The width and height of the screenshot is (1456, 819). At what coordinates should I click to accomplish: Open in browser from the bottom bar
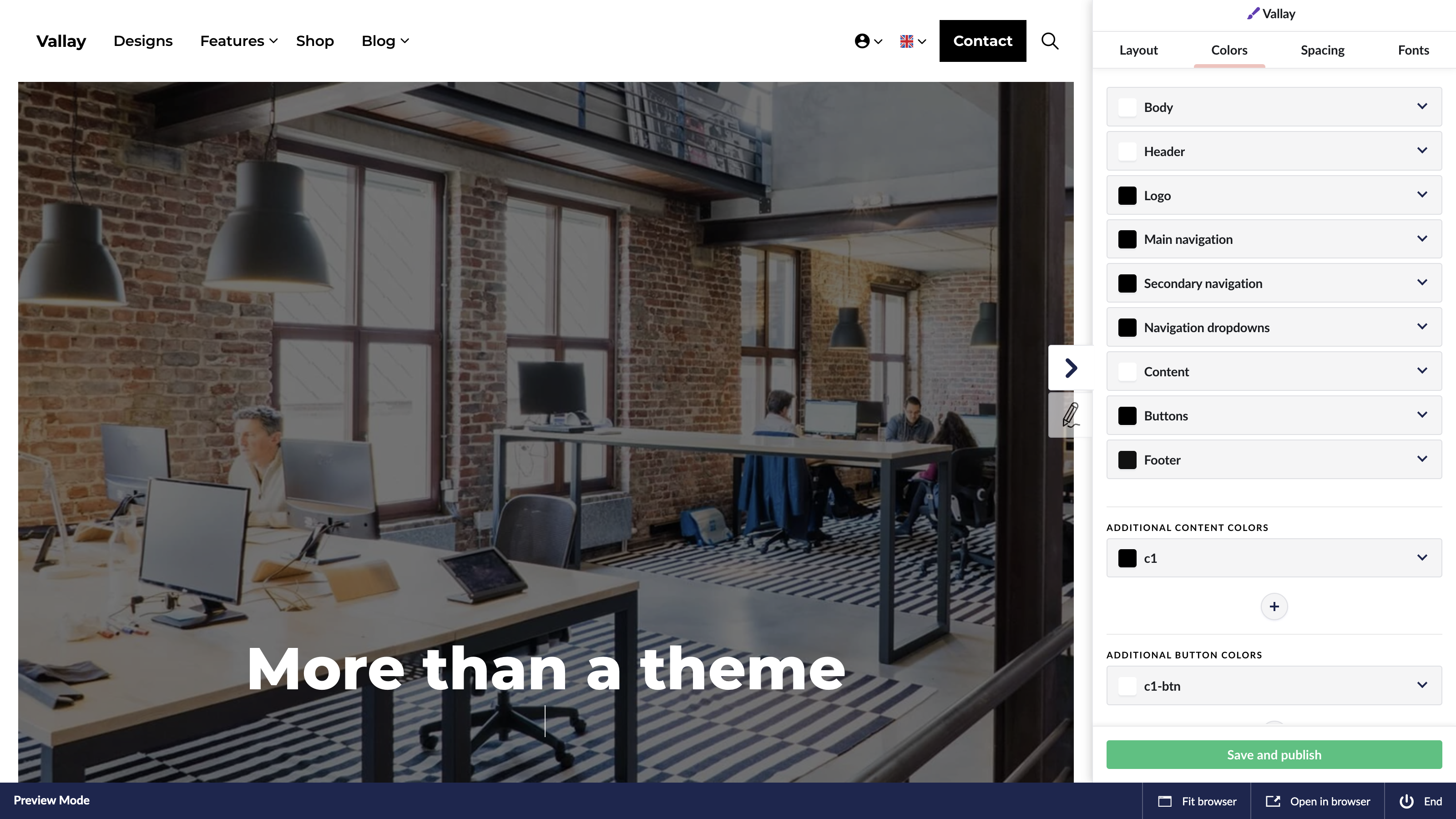coord(1318,801)
